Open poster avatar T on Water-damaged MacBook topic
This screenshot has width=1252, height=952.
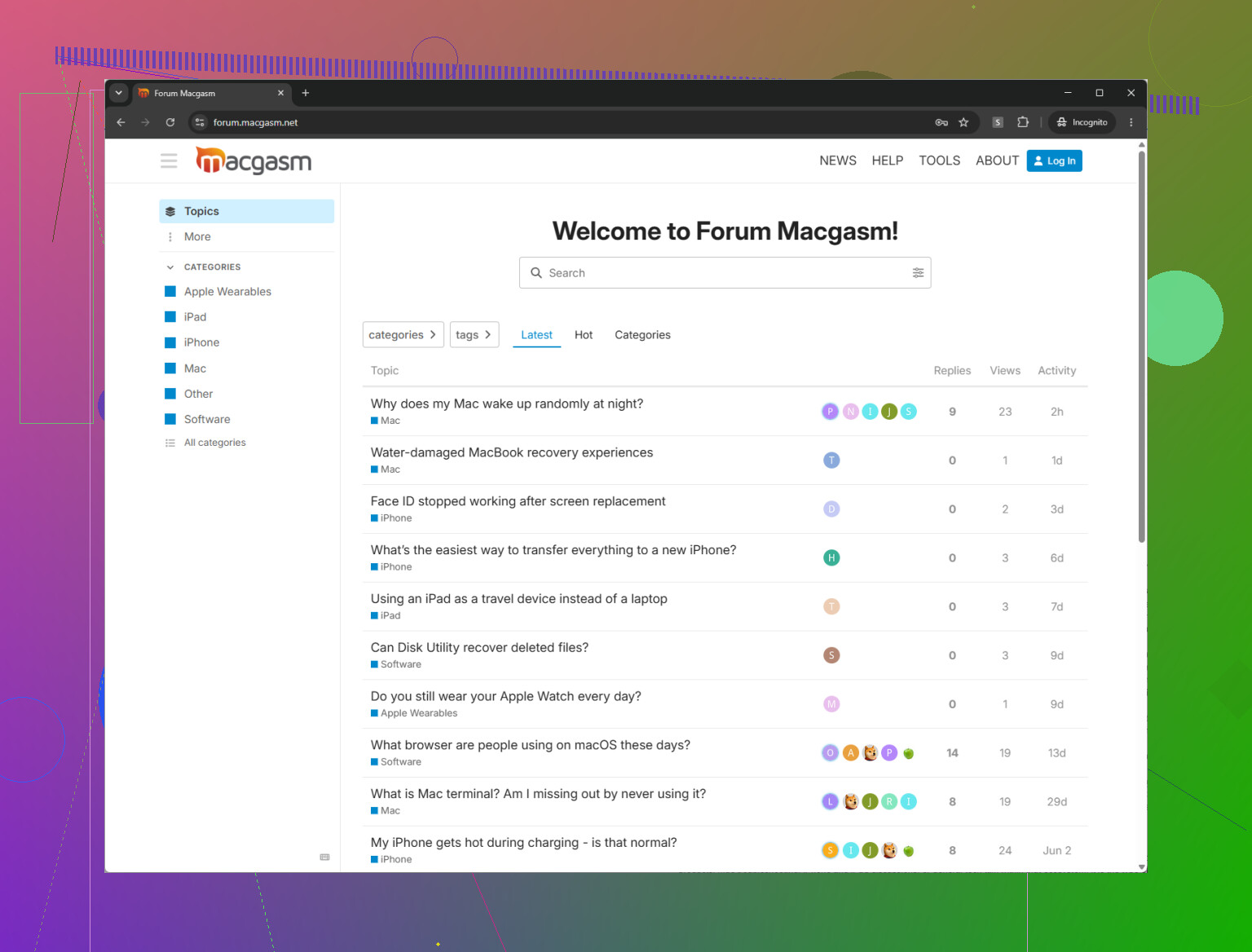click(x=831, y=461)
